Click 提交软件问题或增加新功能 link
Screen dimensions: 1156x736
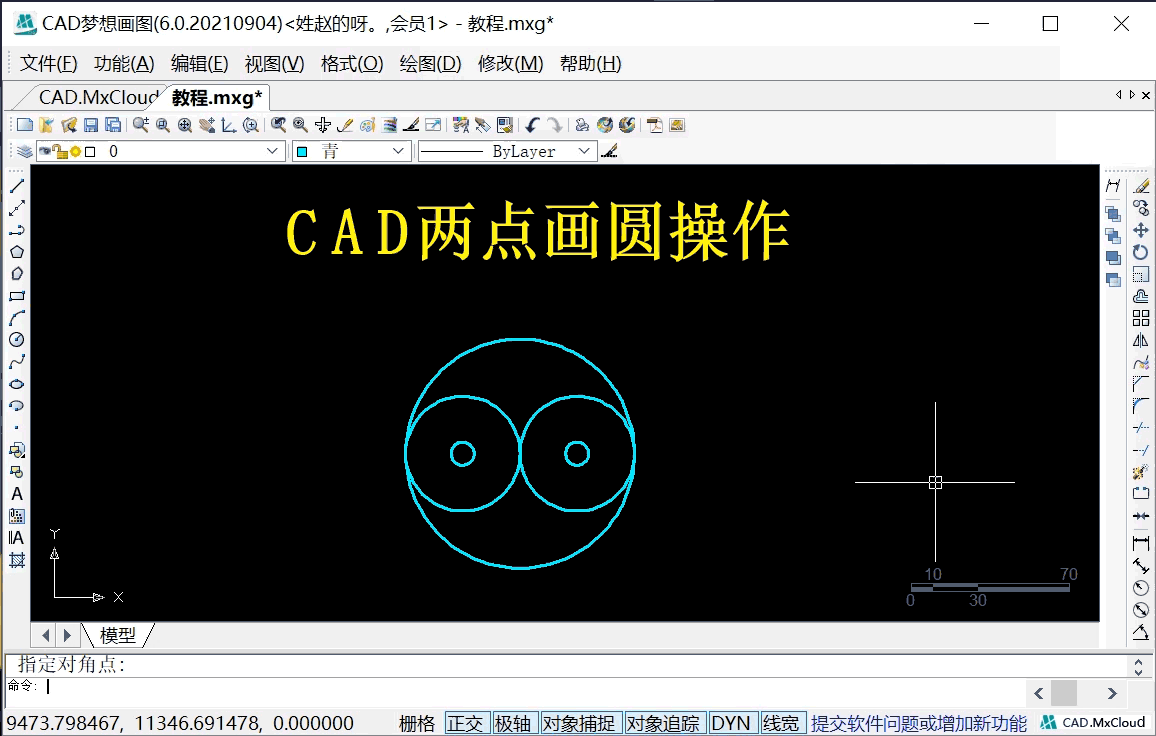pyautogui.click(x=919, y=723)
